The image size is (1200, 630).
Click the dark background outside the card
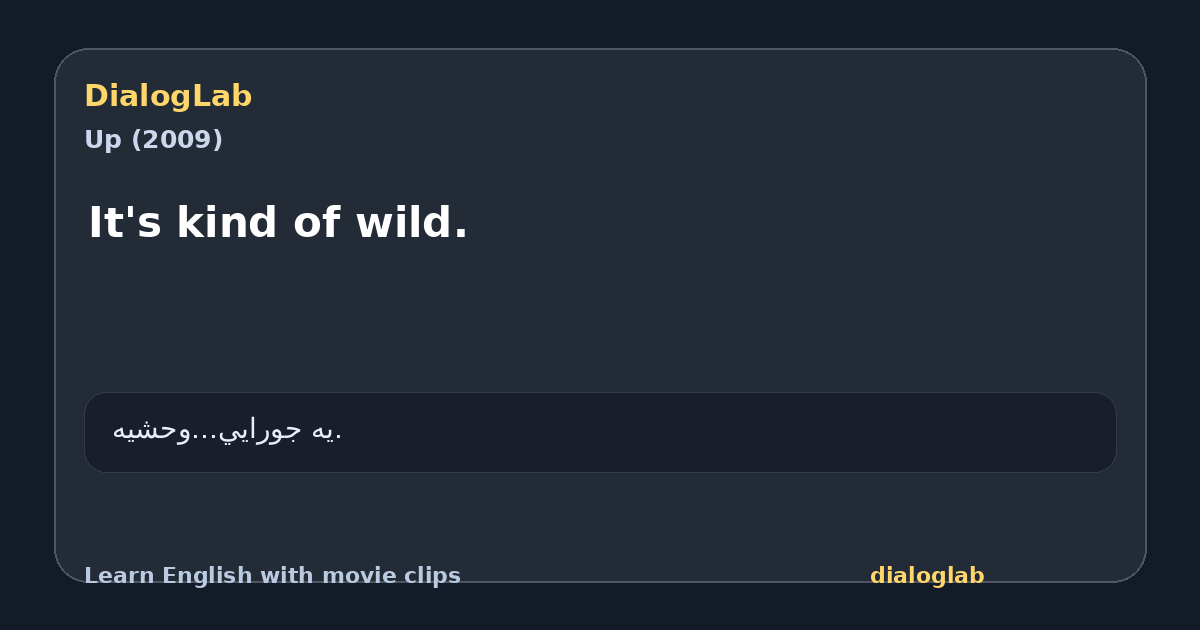[x=600, y=22]
